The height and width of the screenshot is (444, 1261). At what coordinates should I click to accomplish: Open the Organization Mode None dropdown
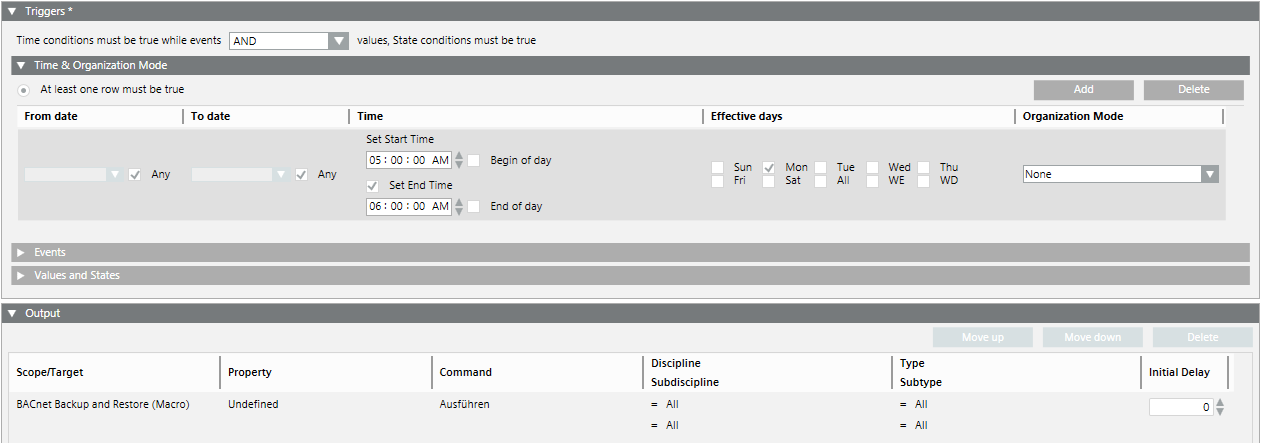pos(1210,174)
